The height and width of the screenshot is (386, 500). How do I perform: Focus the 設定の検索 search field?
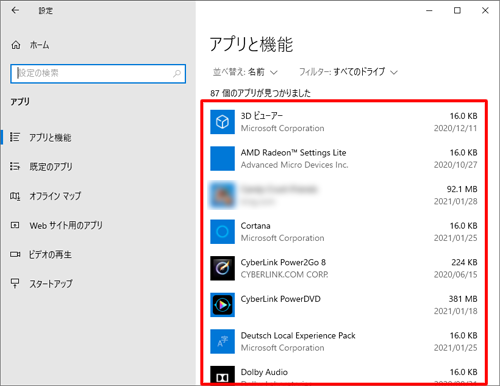tap(98, 73)
